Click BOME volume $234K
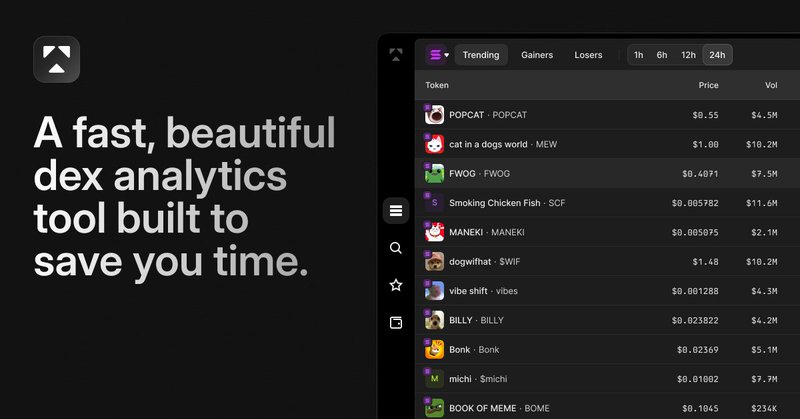800x419 pixels. (764, 409)
